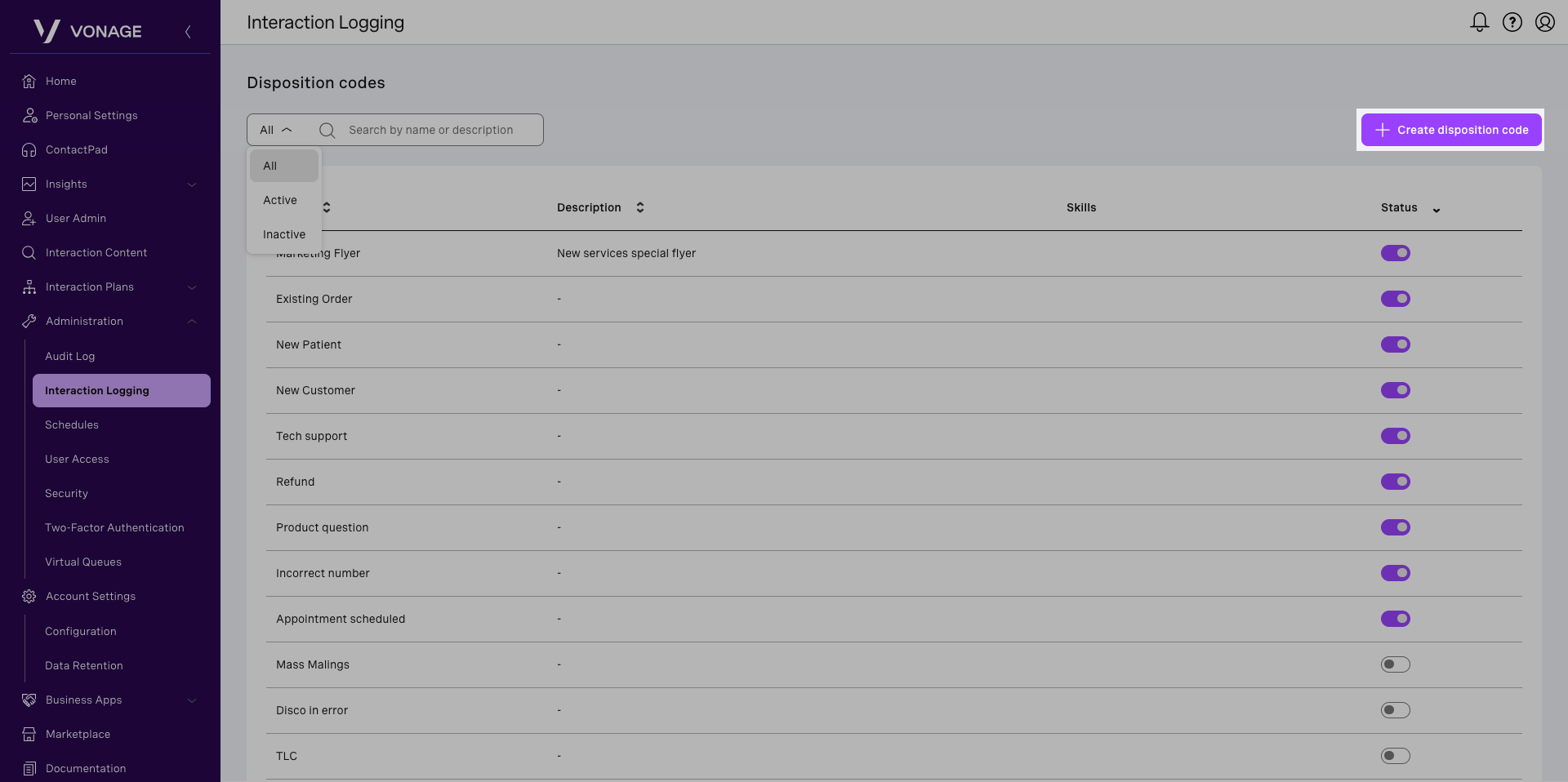Enable the Mass Mailings status toggle
Image resolution: width=1568 pixels, height=782 pixels.
(x=1395, y=664)
